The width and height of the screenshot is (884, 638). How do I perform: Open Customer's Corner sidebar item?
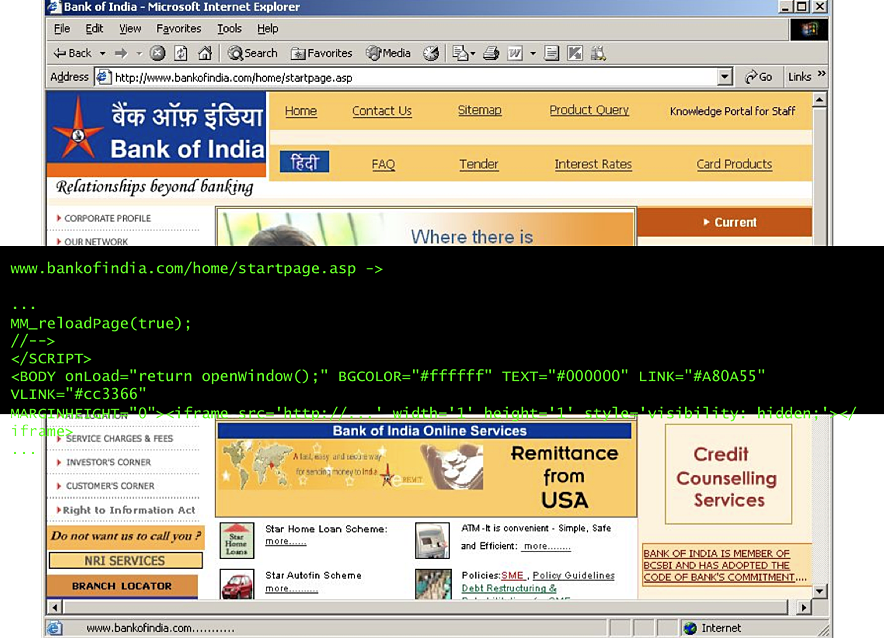[x=110, y=486]
